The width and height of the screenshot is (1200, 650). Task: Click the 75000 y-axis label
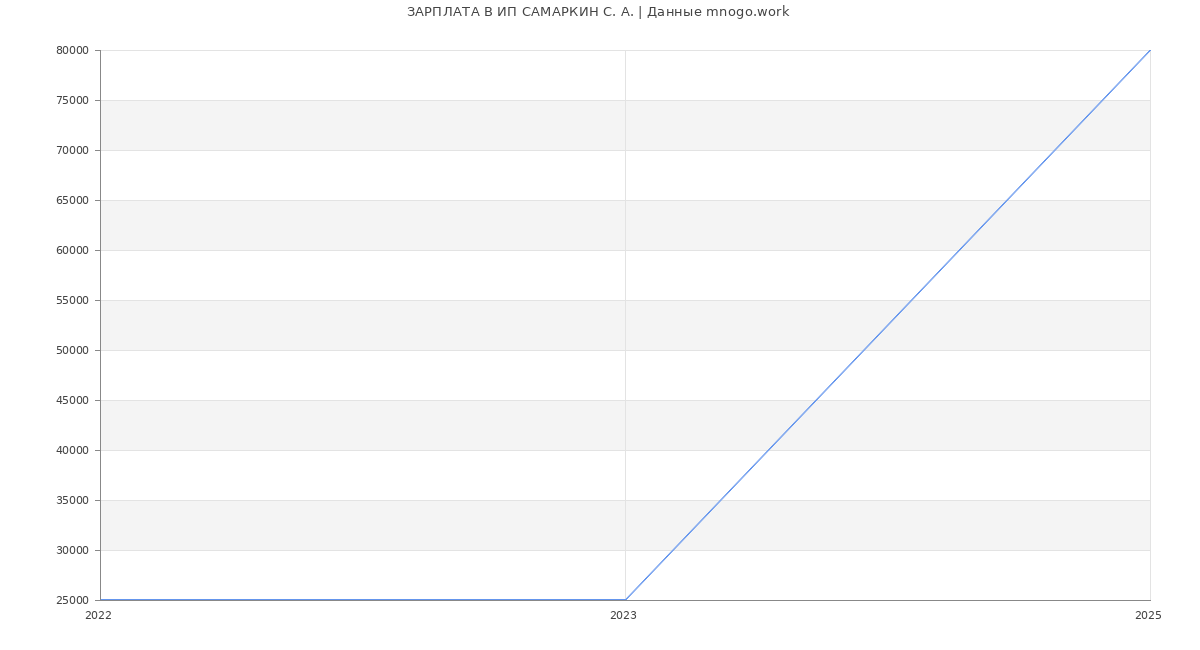pyautogui.click(x=73, y=101)
